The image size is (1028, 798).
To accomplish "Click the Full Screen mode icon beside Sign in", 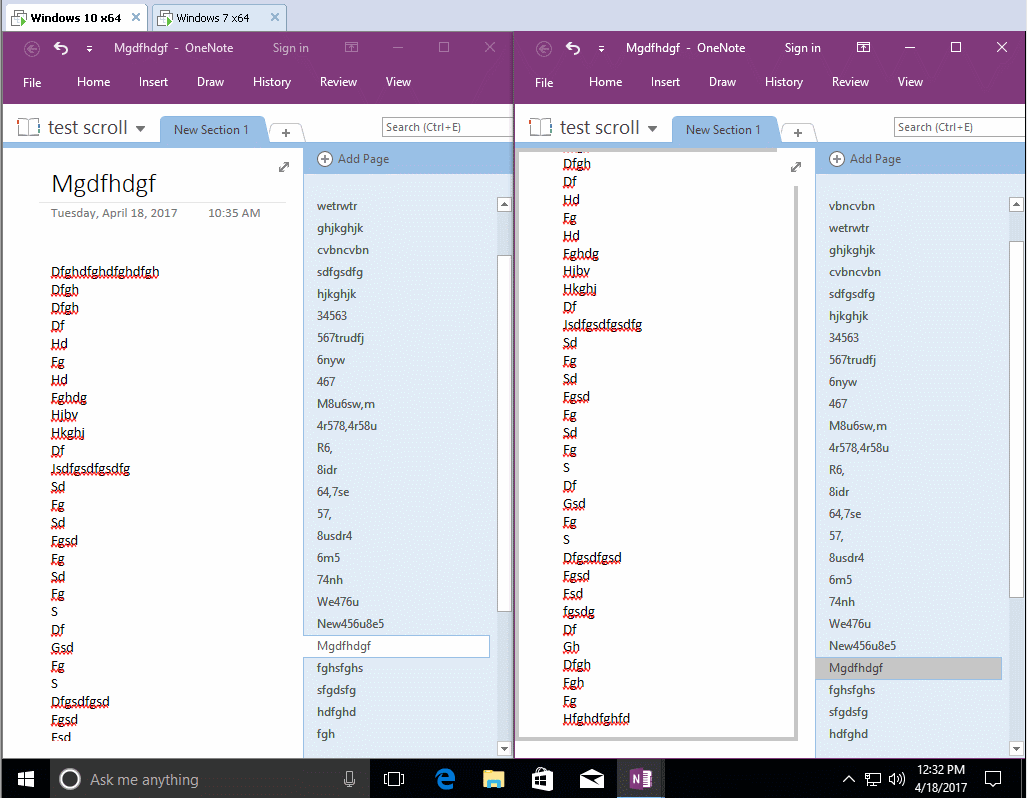I will tap(350, 47).
